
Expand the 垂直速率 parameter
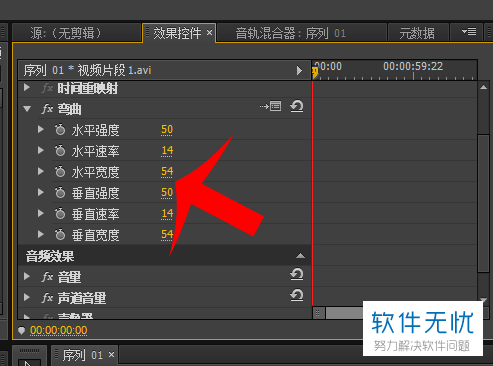41,213
